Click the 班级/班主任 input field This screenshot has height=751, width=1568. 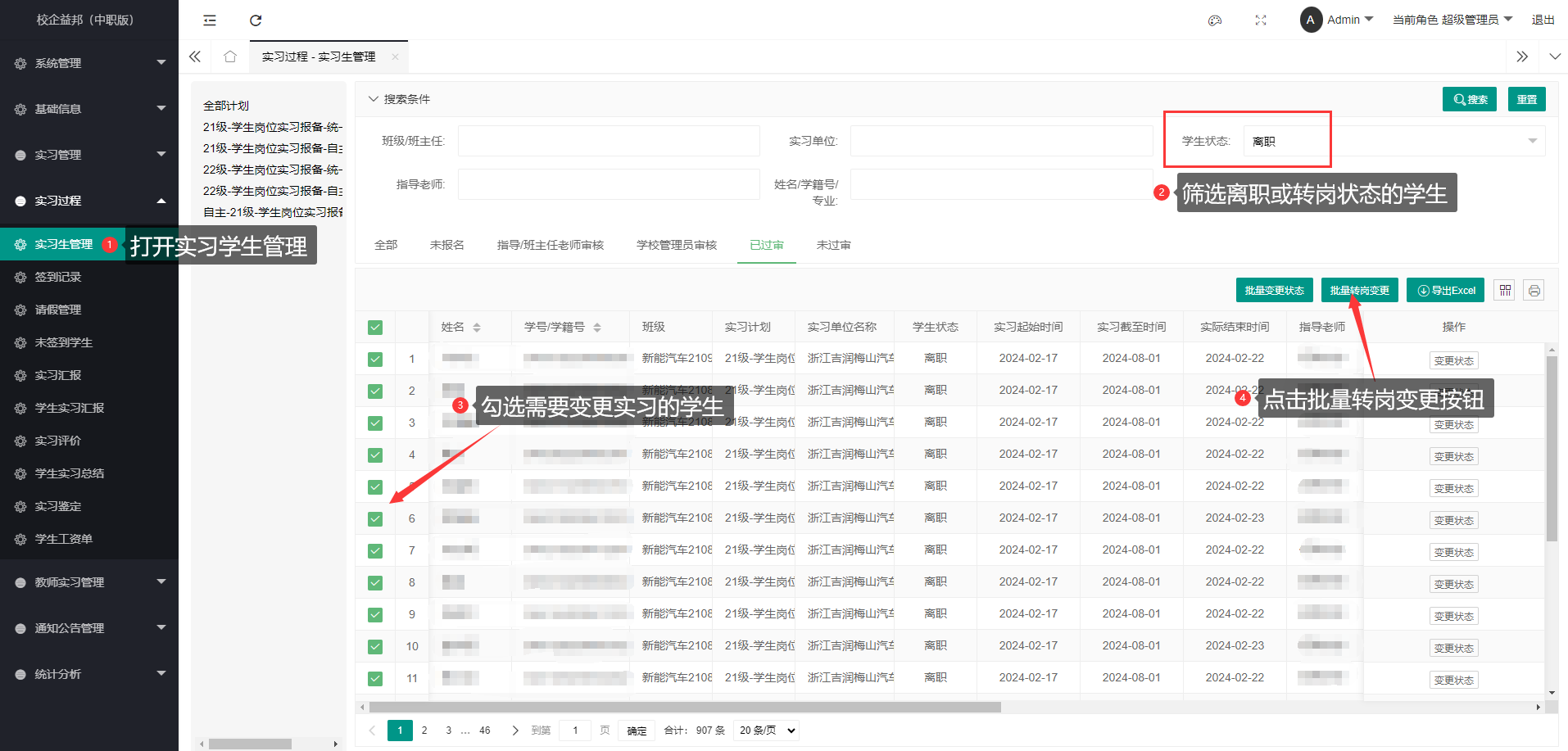coord(608,141)
